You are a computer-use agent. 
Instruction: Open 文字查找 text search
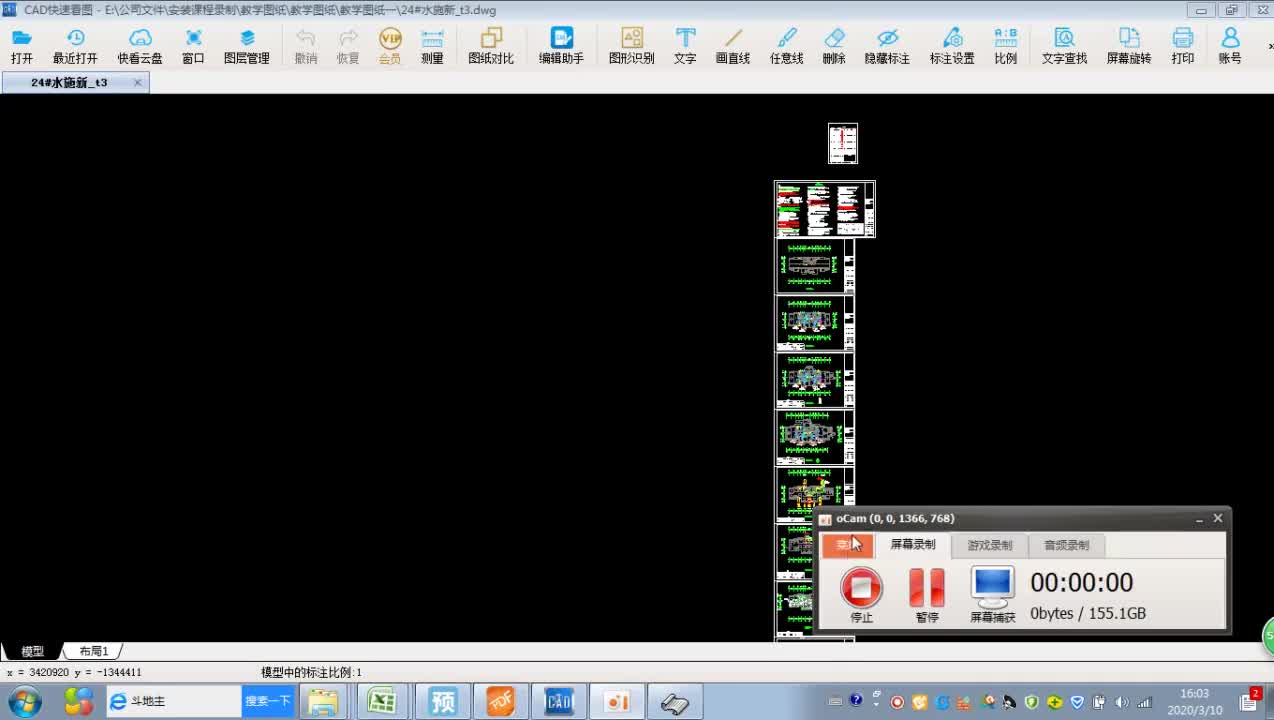tap(1064, 46)
